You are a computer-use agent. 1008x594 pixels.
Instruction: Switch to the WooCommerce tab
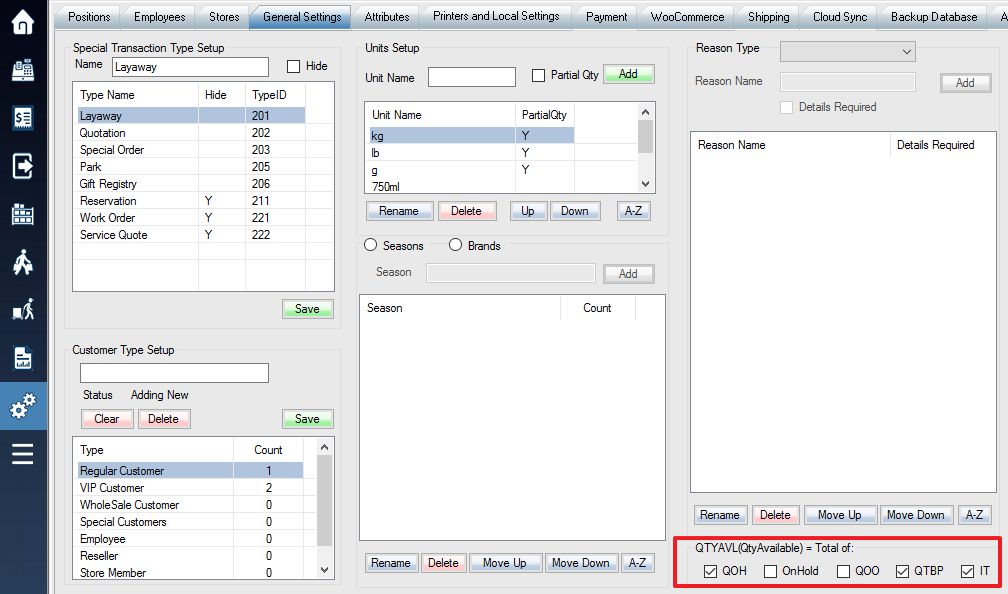(x=687, y=17)
